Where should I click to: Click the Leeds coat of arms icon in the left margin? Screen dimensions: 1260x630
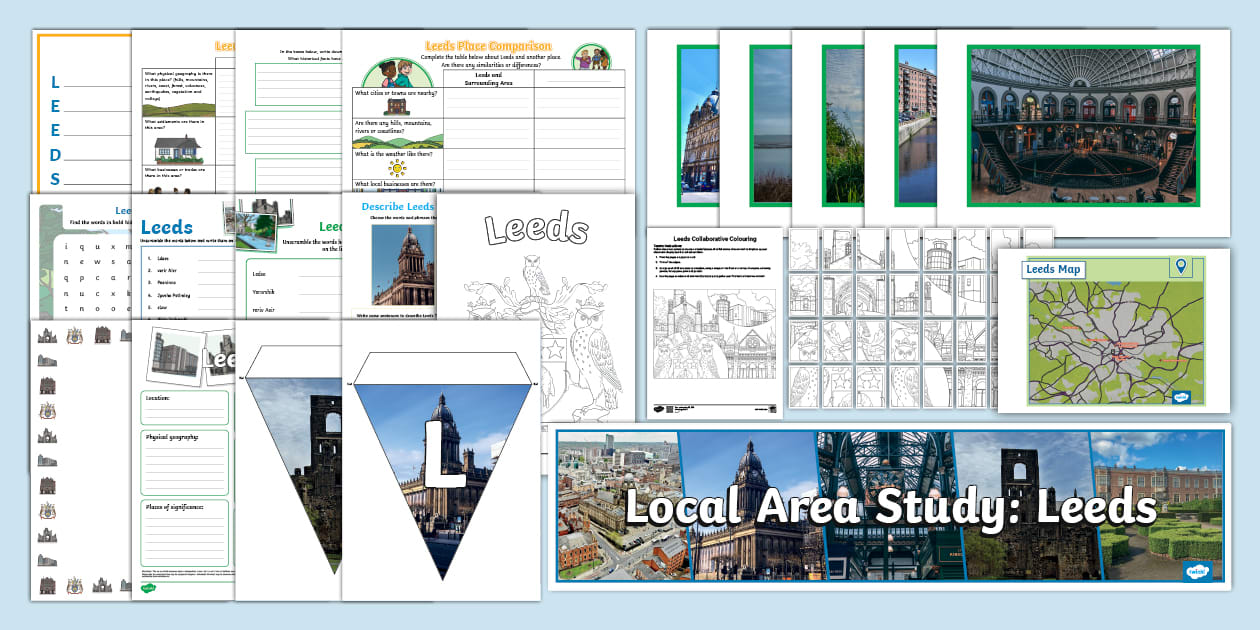pos(48,411)
